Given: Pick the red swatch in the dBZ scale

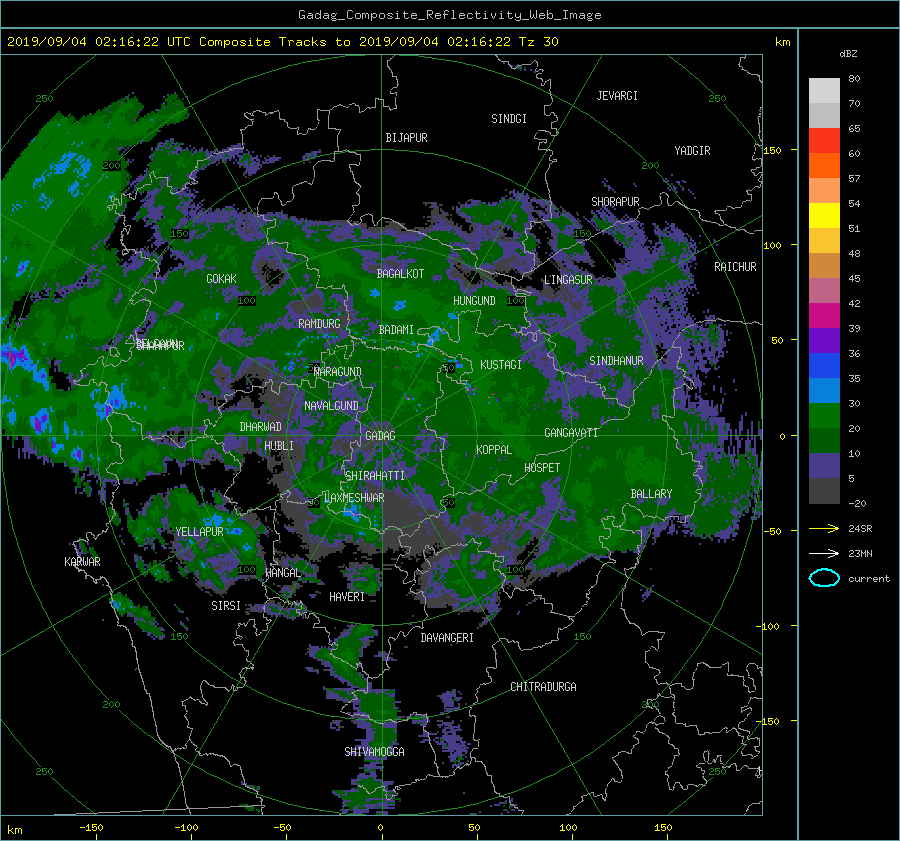Looking at the screenshot, I should tap(824, 140).
